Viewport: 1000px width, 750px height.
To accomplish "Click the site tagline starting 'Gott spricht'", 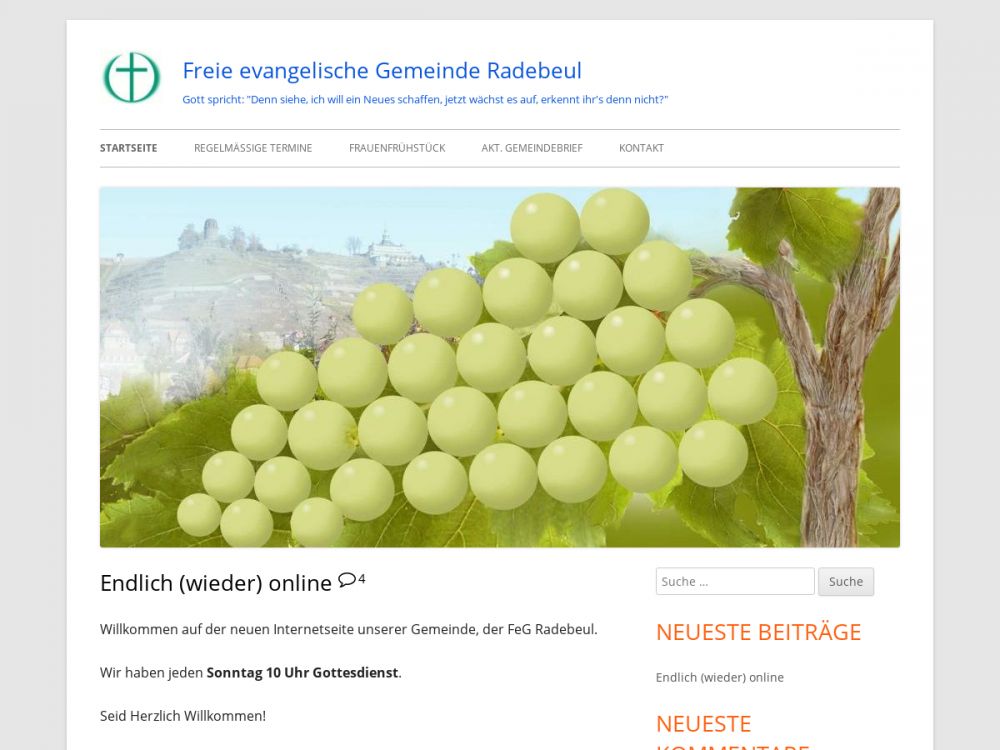I will 425,99.
